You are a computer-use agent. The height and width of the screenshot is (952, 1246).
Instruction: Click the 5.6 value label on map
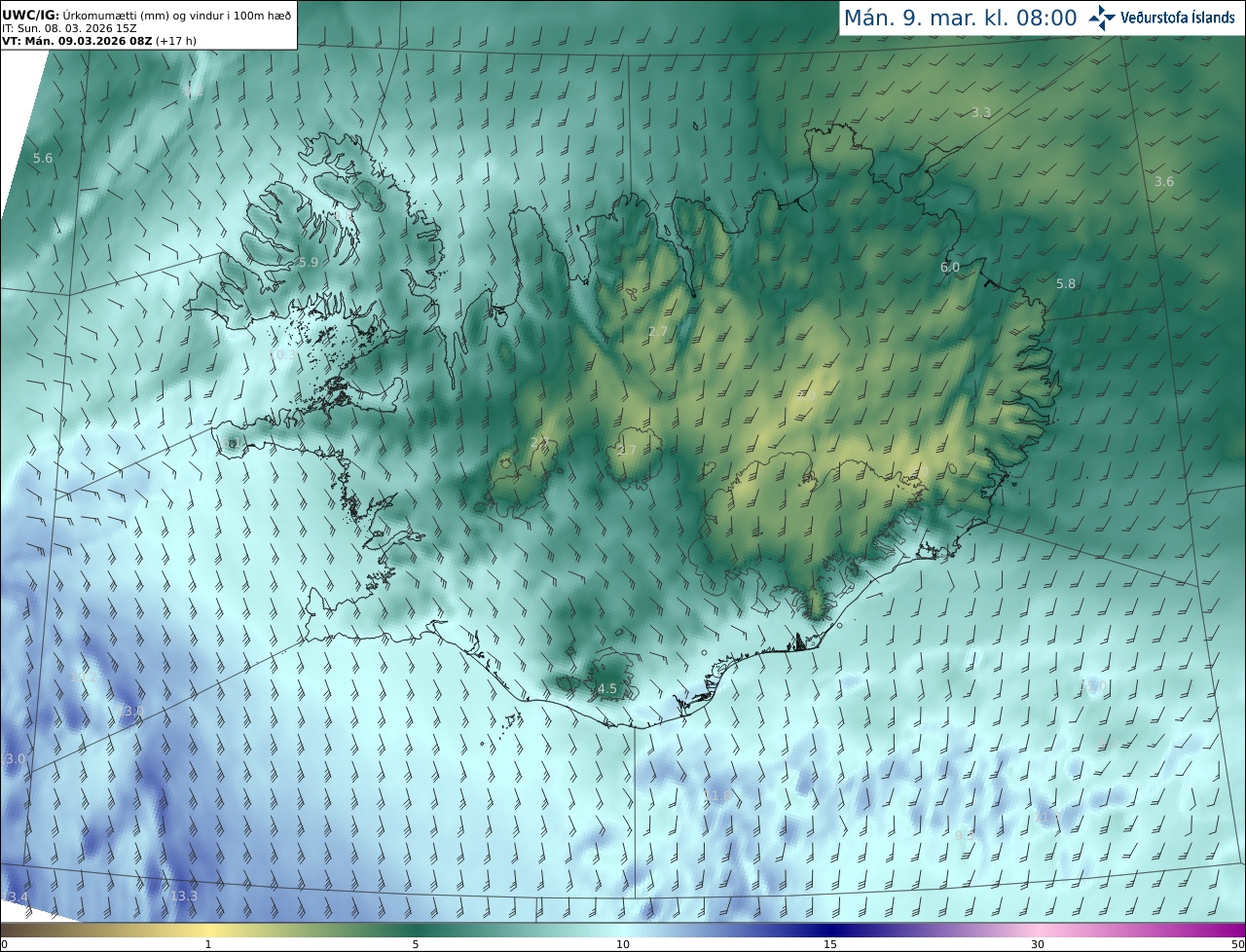coord(43,158)
